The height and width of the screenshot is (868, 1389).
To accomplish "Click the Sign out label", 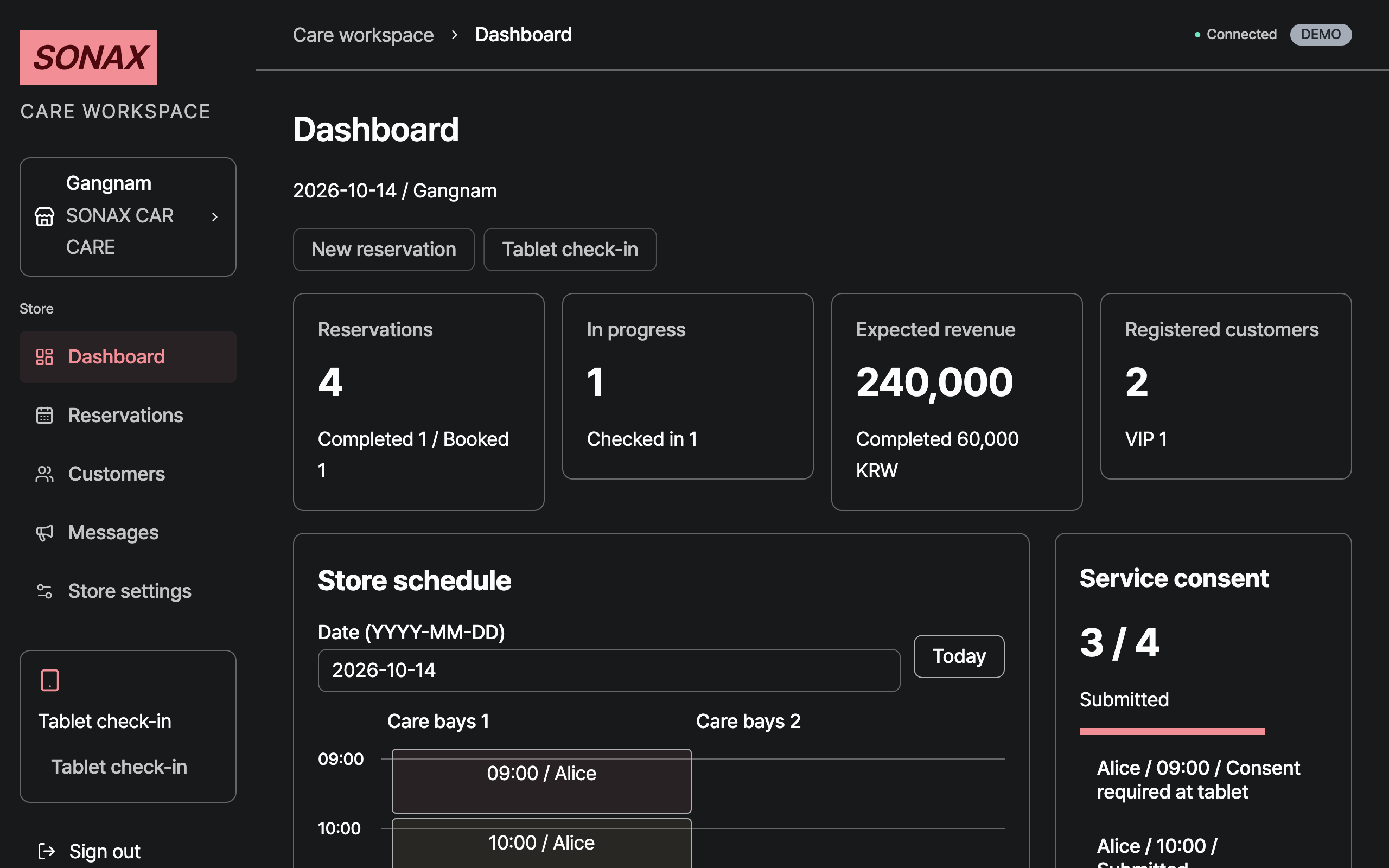I will [x=105, y=851].
